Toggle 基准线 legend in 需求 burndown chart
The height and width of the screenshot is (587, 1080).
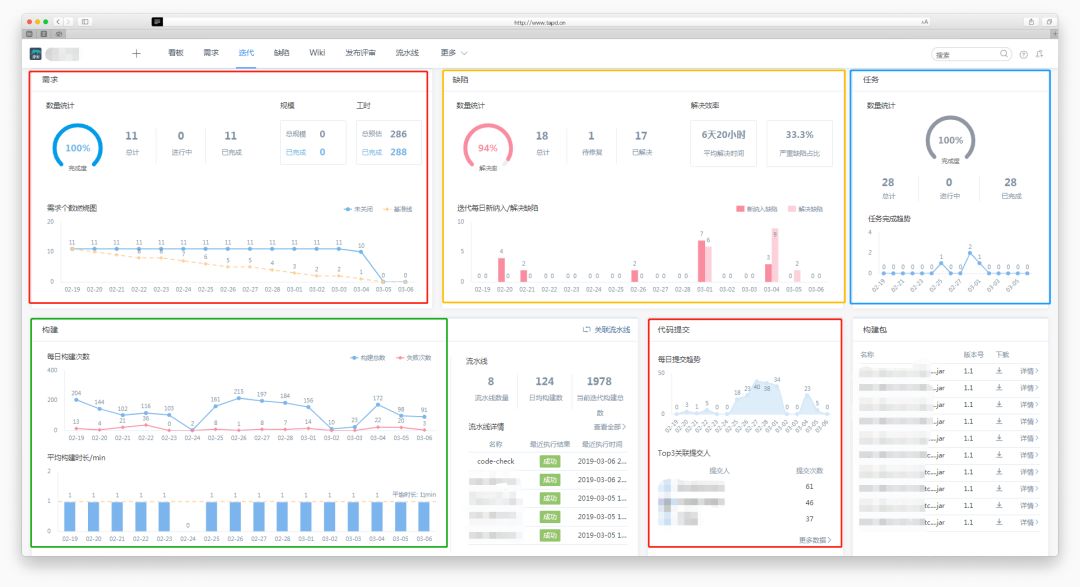pos(397,209)
